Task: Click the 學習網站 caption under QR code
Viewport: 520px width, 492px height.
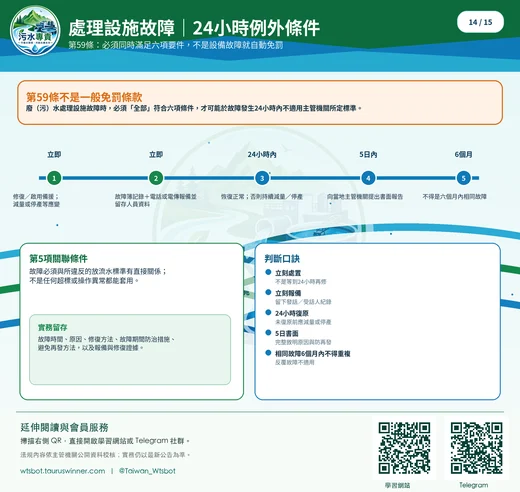Action: point(398,485)
